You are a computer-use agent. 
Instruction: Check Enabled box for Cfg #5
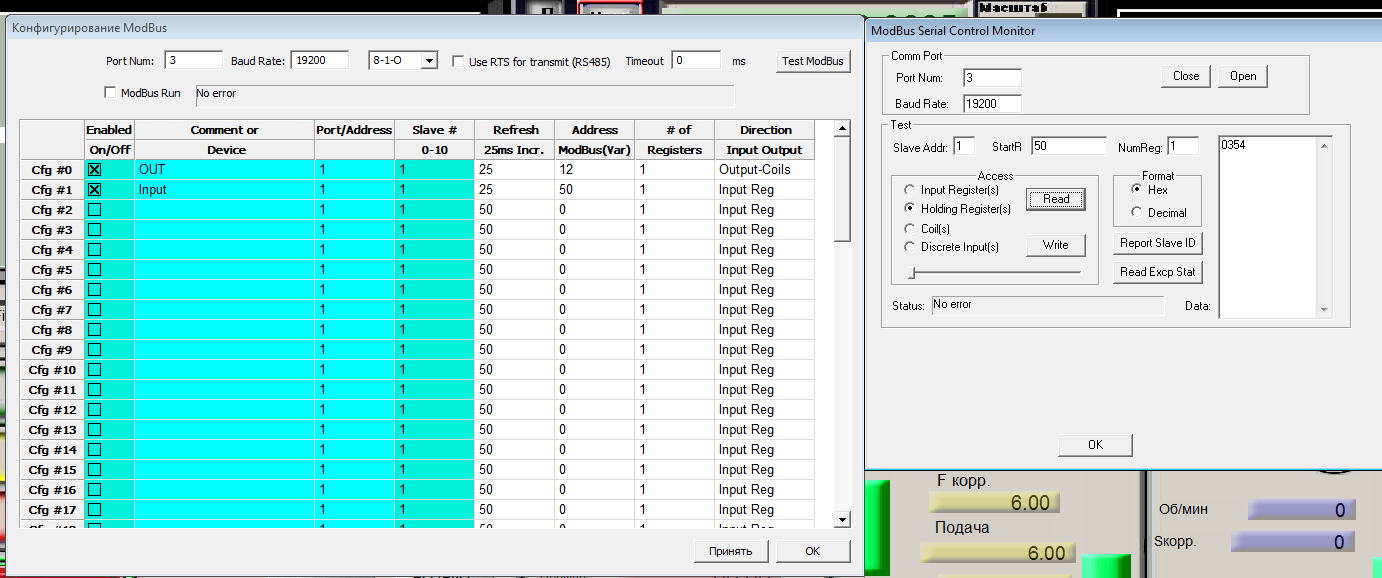pyautogui.click(x=95, y=270)
